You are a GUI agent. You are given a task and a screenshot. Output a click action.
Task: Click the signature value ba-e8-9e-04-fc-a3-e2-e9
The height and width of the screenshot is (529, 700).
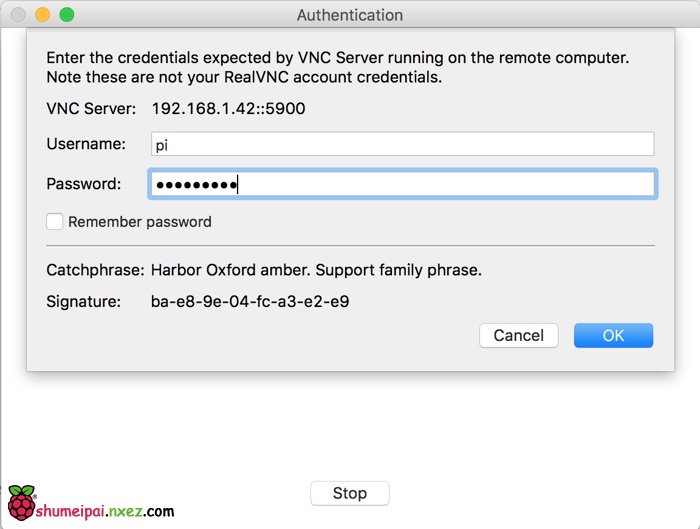(249, 300)
